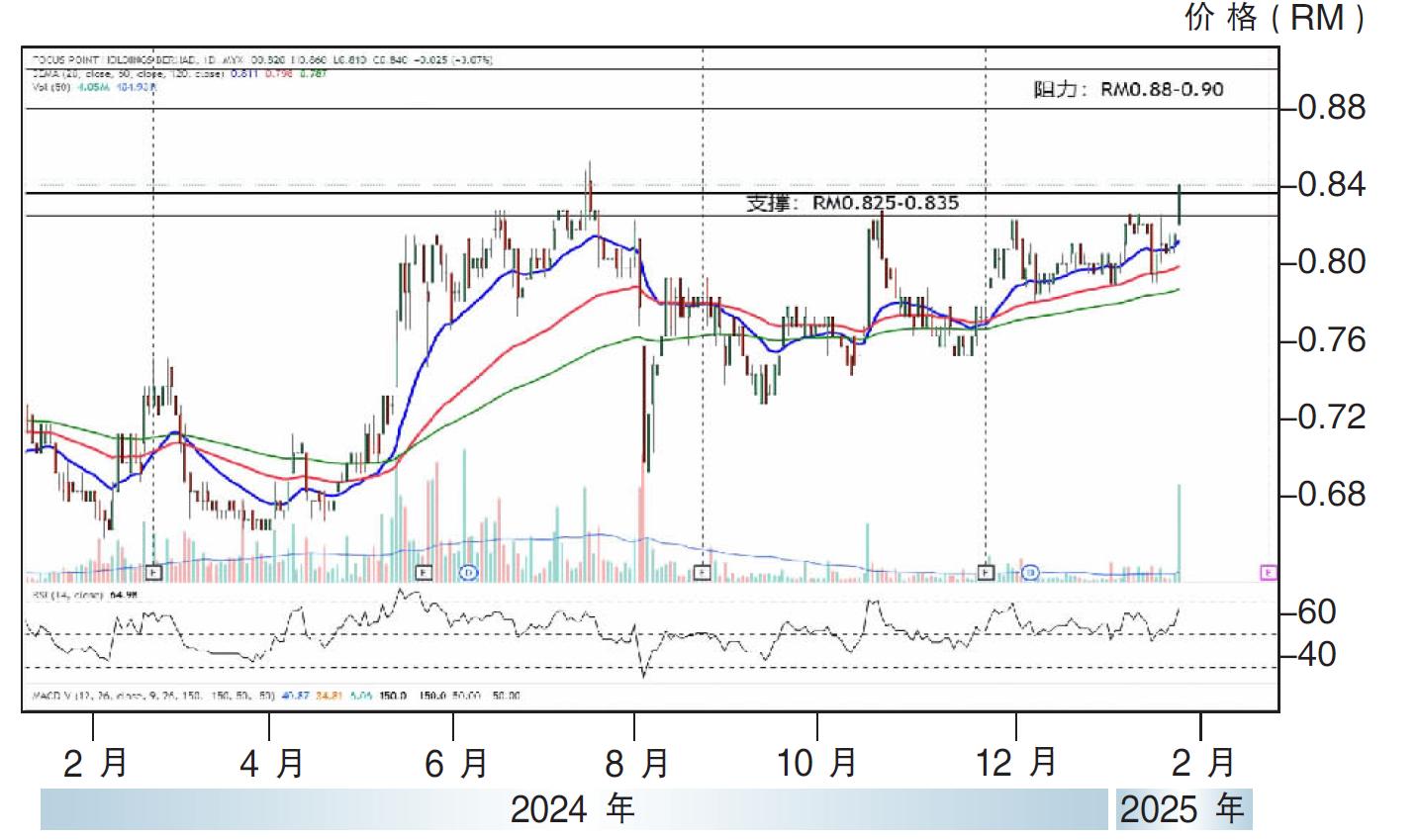This screenshot has width=1420, height=840.
Task: Select the 阻力: RM0.88-0.90 resistance annotation
Action: coord(1128,89)
